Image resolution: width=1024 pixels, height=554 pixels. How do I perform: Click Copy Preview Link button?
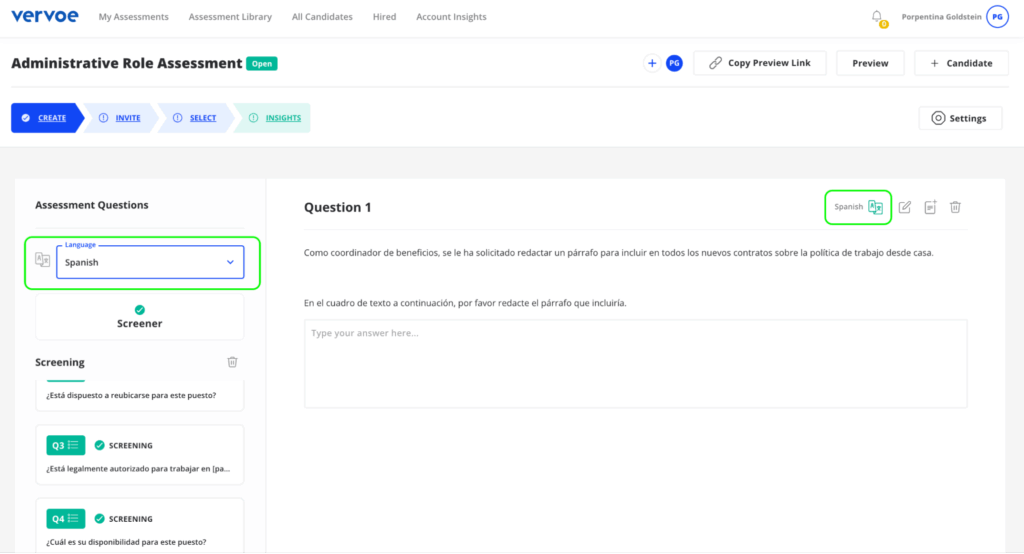760,63
